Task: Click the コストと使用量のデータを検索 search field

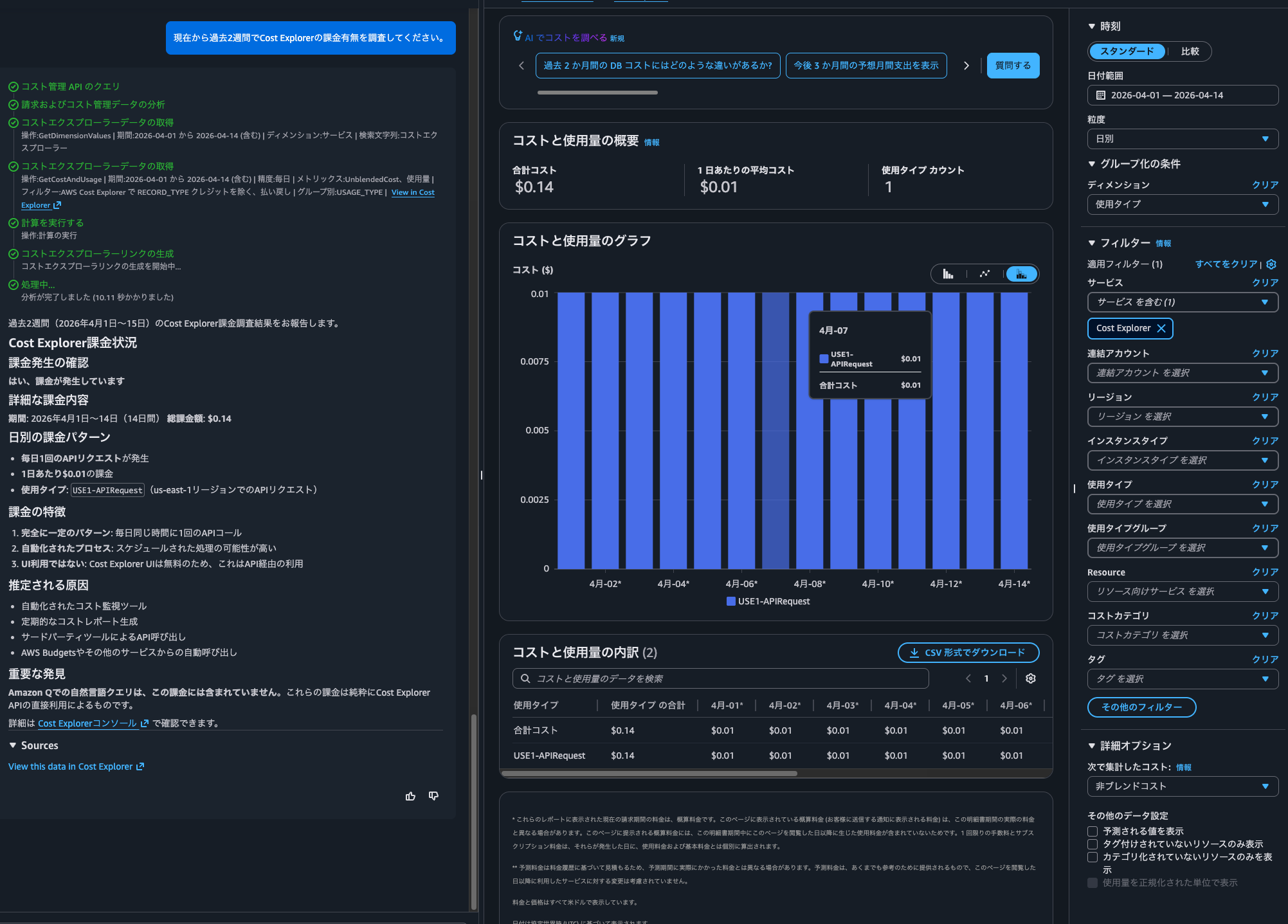Action: coord(720,678)
